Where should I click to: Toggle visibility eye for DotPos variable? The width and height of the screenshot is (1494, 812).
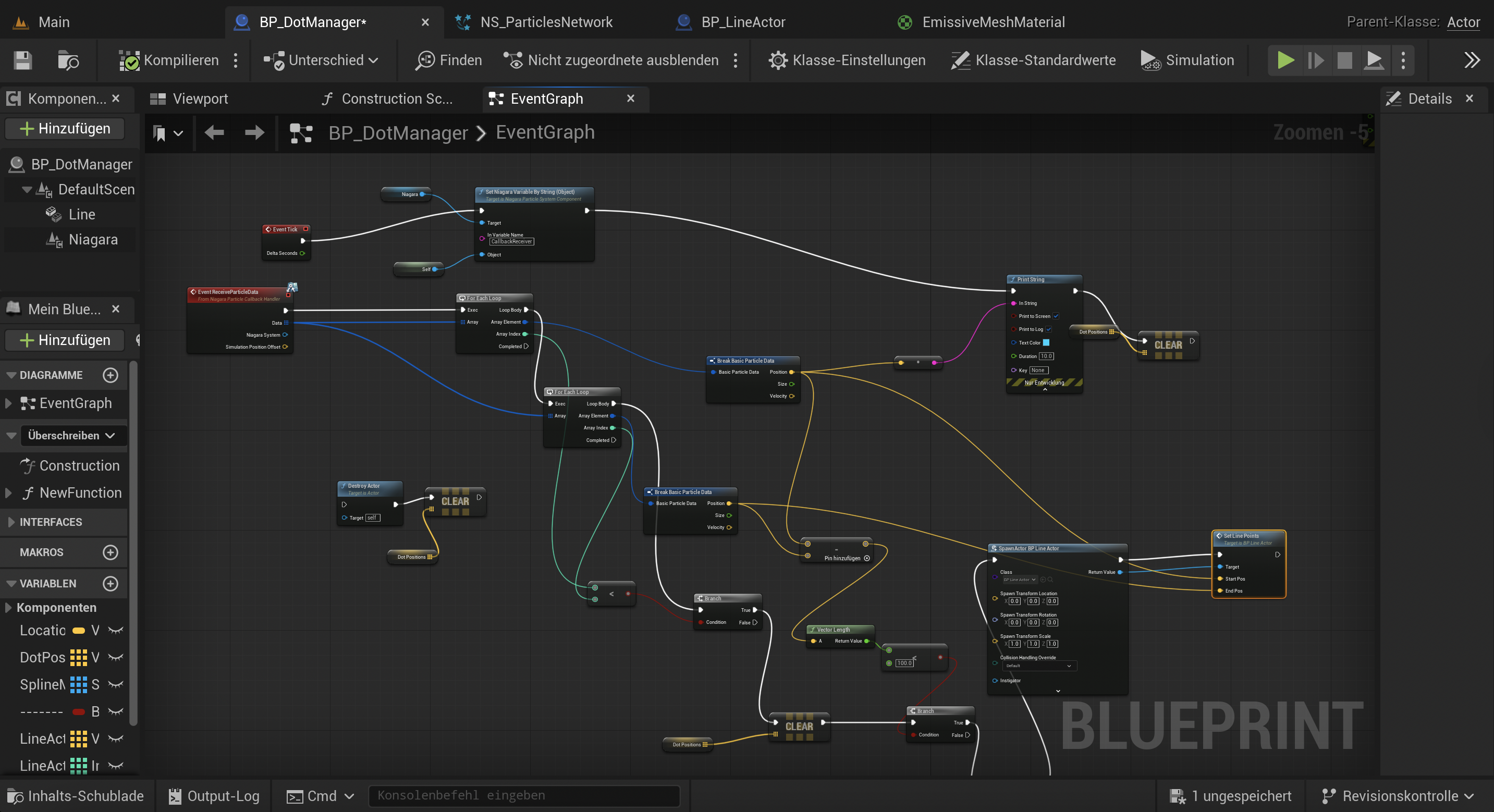pyautogui.click(x=116, y=658)
